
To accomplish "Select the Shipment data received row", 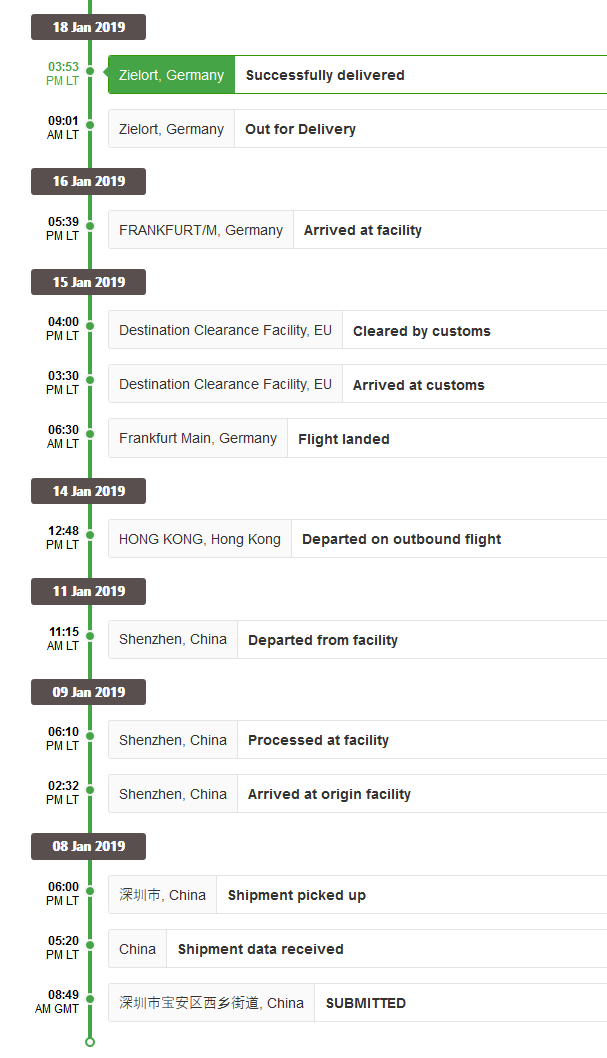I will click(357, 949).
